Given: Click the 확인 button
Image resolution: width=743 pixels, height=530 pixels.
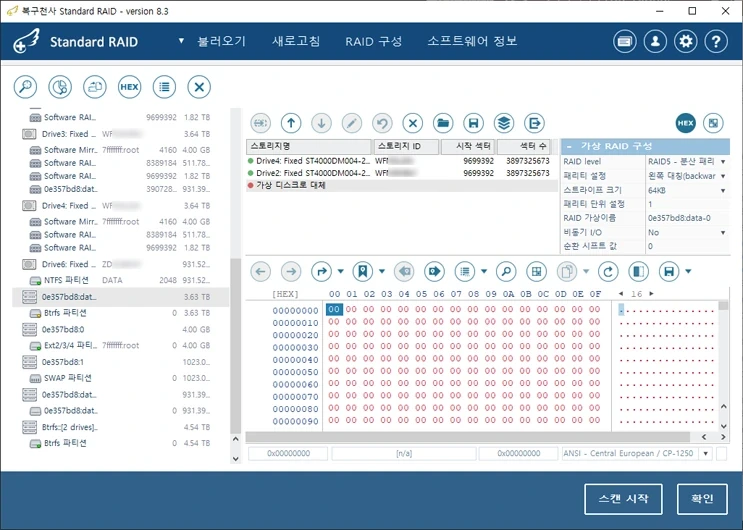Looking at the screenshot, I should click(x=702, y=499).
